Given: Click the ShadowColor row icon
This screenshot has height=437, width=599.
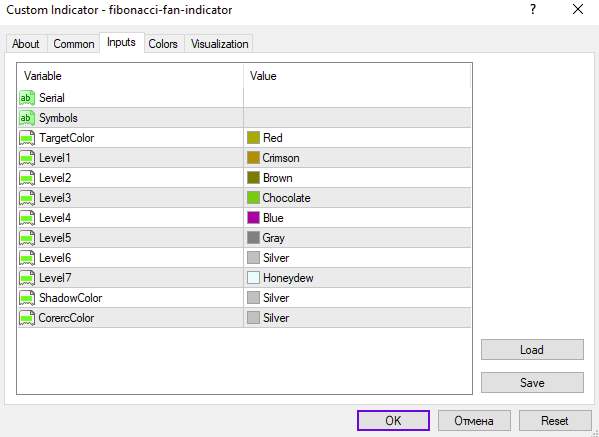Looking at the screenshot, I should 27,298.
